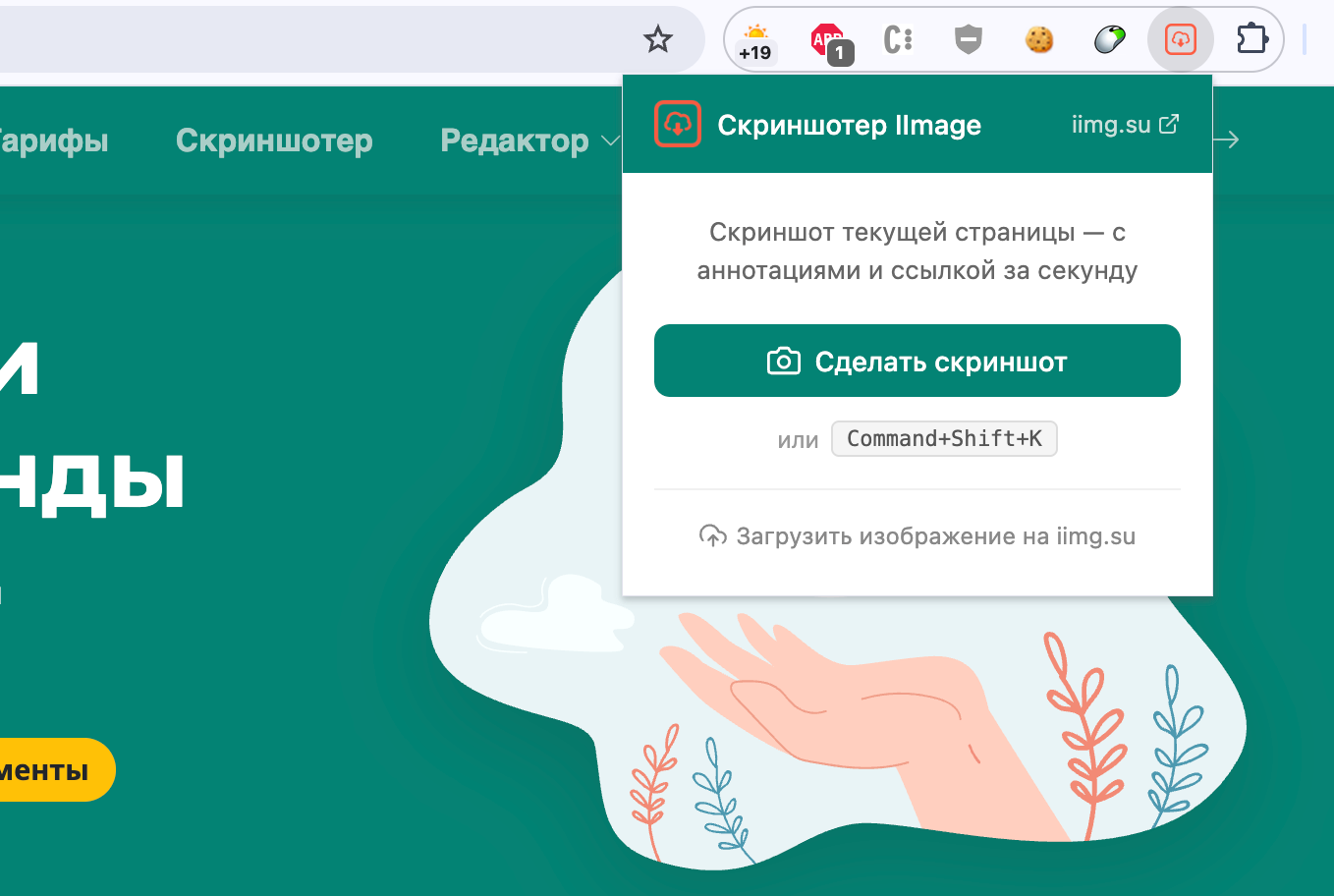Viewport: 1334px width, 896px height.
Task: Click the C: extension icon
Action: pos(898,39)
